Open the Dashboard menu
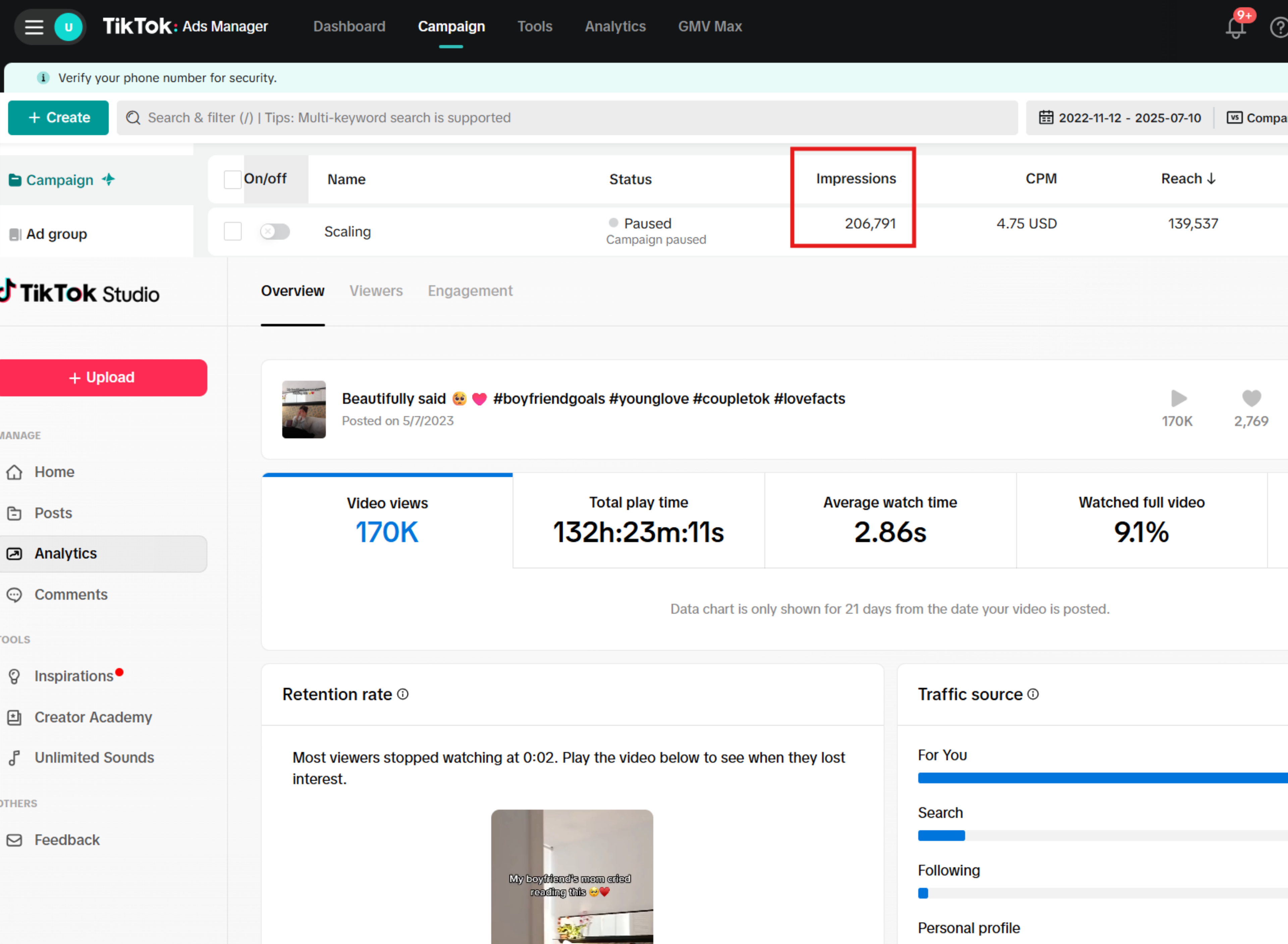The width and height of the screenshot is (1288, 944). pos(349,27)
